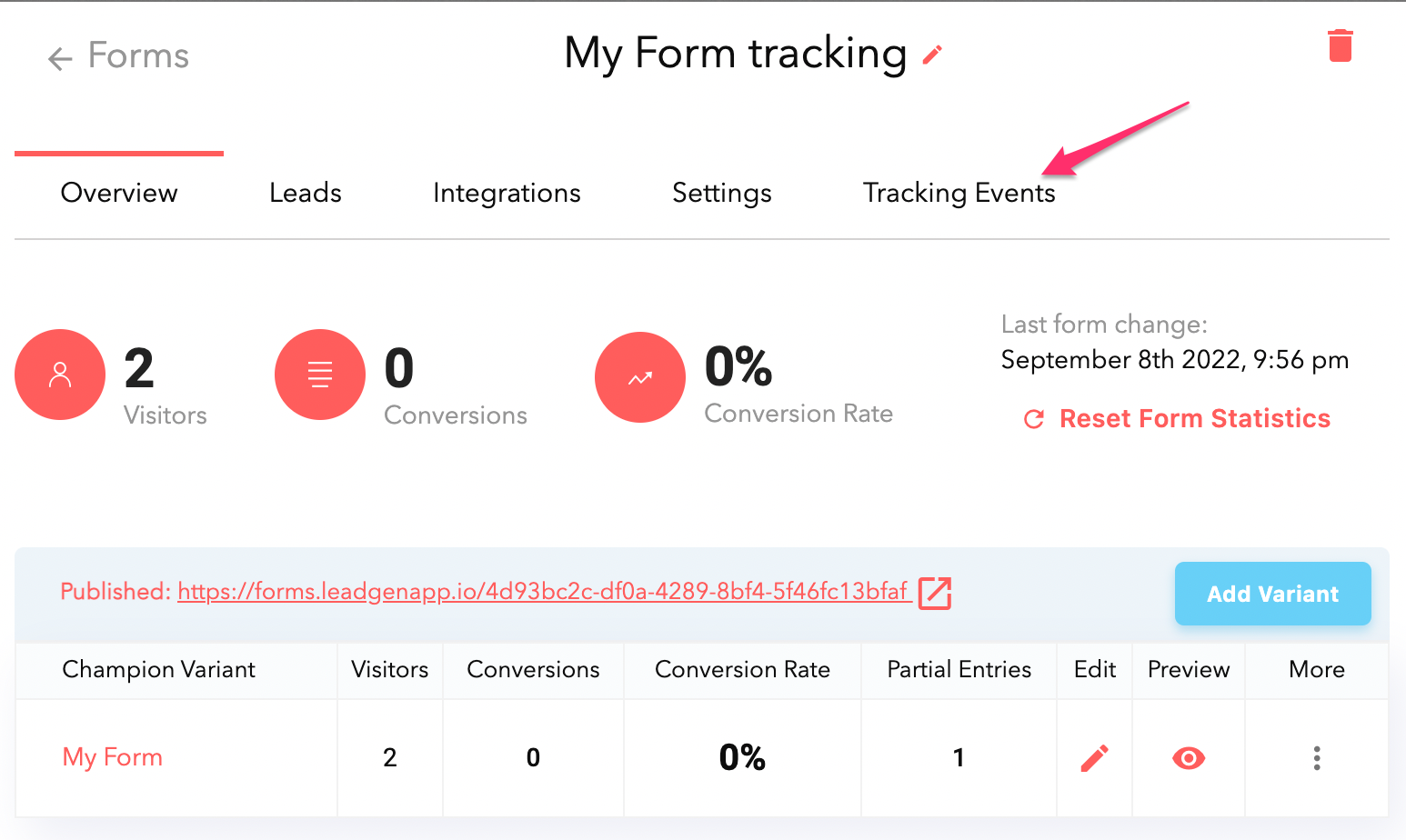1406x840 pixels.
Task: Click the back arrow next to Forms
Action: 60,59
